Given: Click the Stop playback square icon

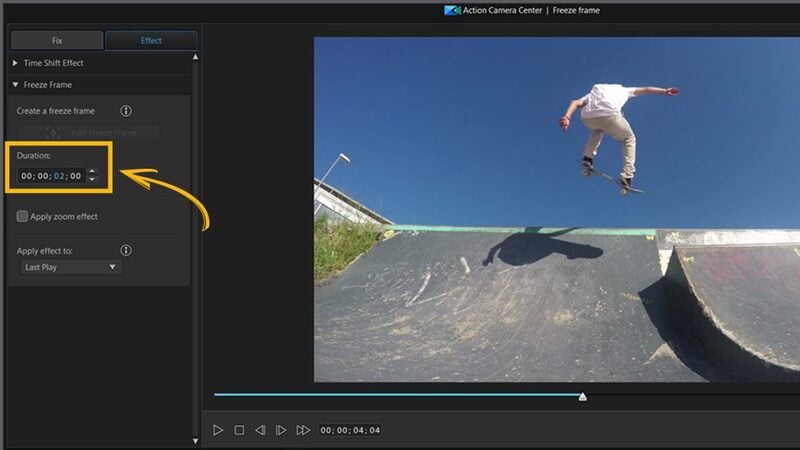Looking at the screenshot, I should tap(239, 430).
